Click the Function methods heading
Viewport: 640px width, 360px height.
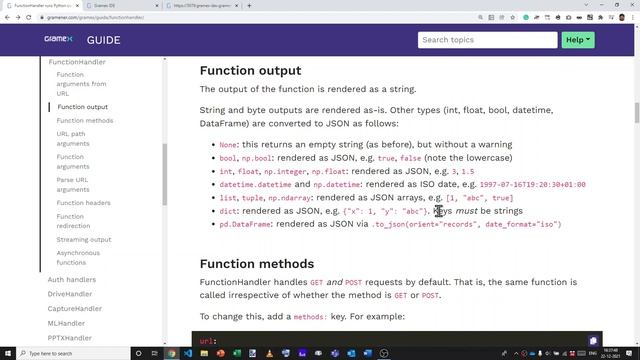(257, 264)
